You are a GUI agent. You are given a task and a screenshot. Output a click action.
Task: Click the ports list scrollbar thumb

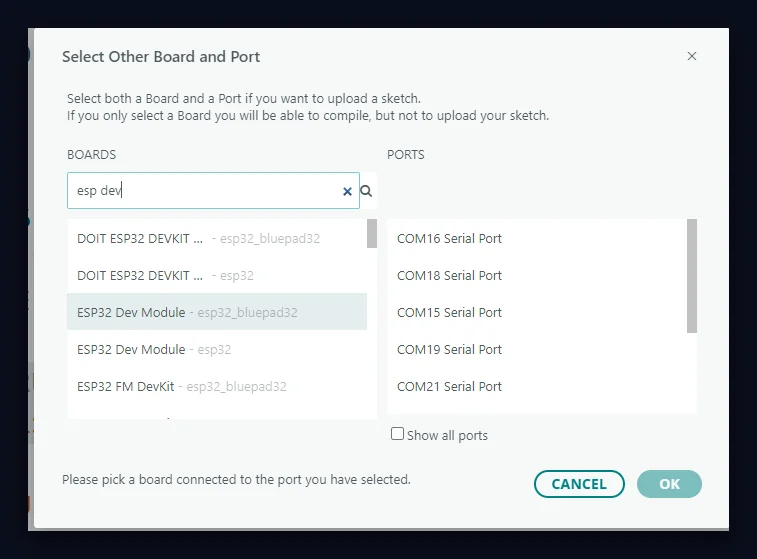click(x=692, y=276)
